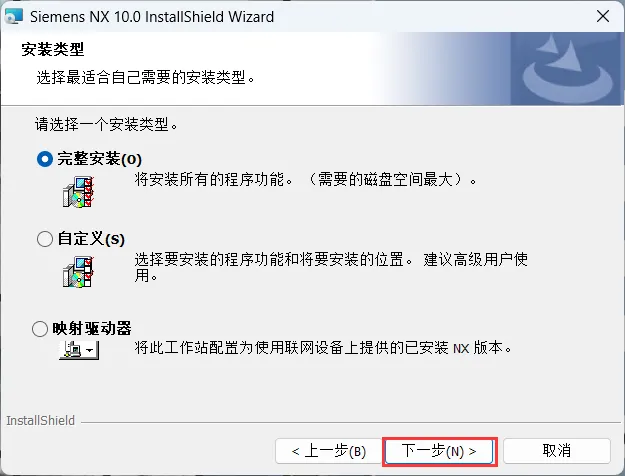Click the InstallShield label at bottom
This screenshot has height=476, width=625.
click(41, 421)
